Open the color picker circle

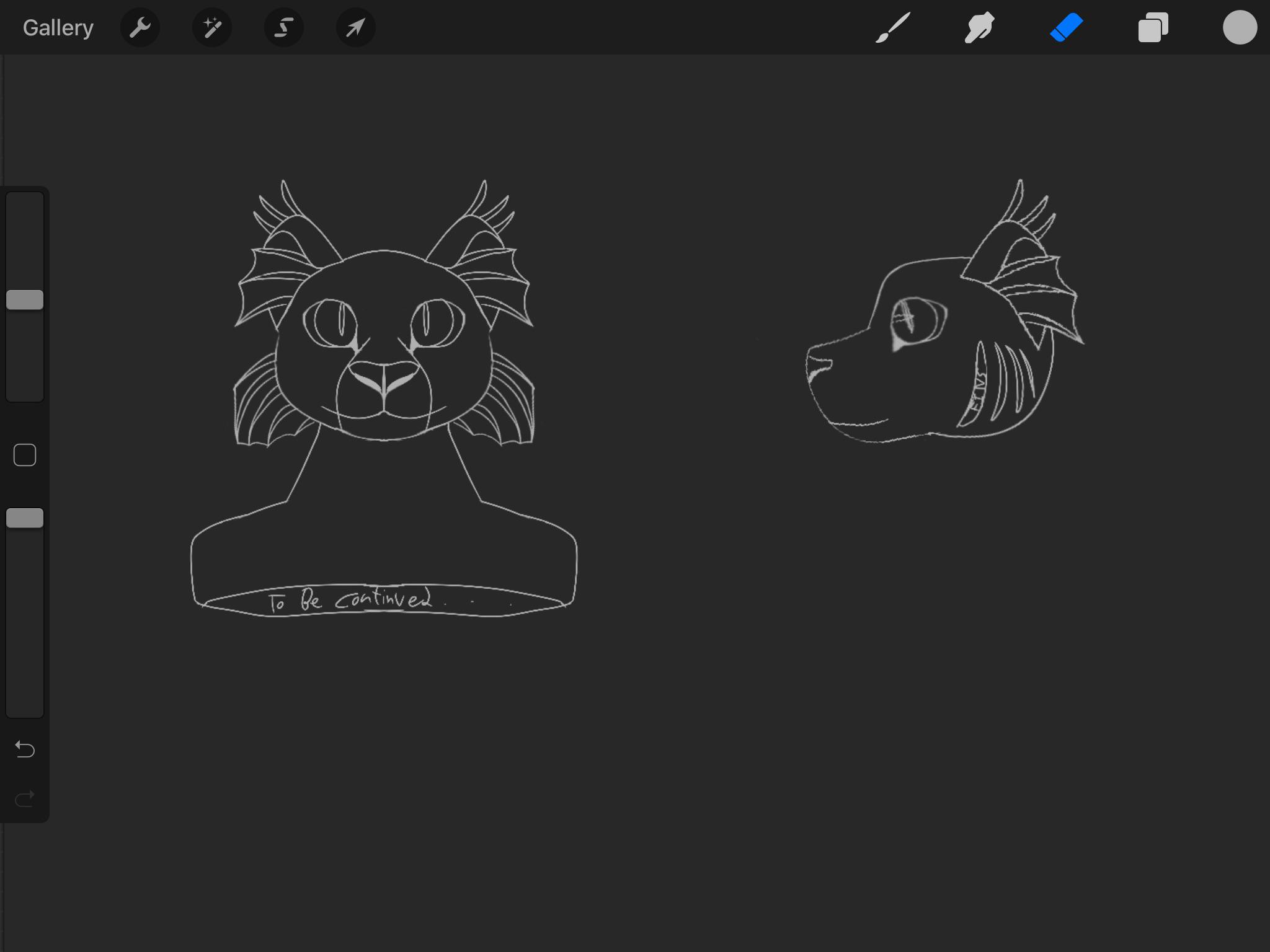tap(1240, 28)
